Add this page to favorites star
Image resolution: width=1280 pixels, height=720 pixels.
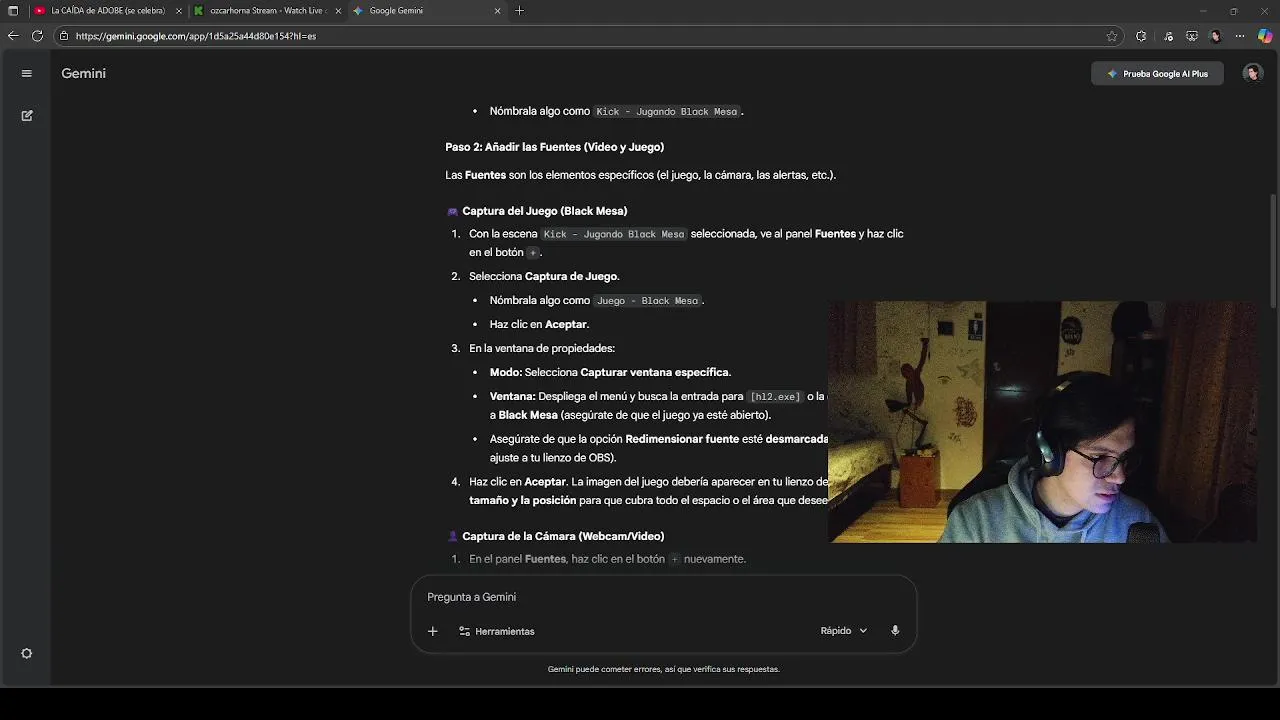(1112, 36)
